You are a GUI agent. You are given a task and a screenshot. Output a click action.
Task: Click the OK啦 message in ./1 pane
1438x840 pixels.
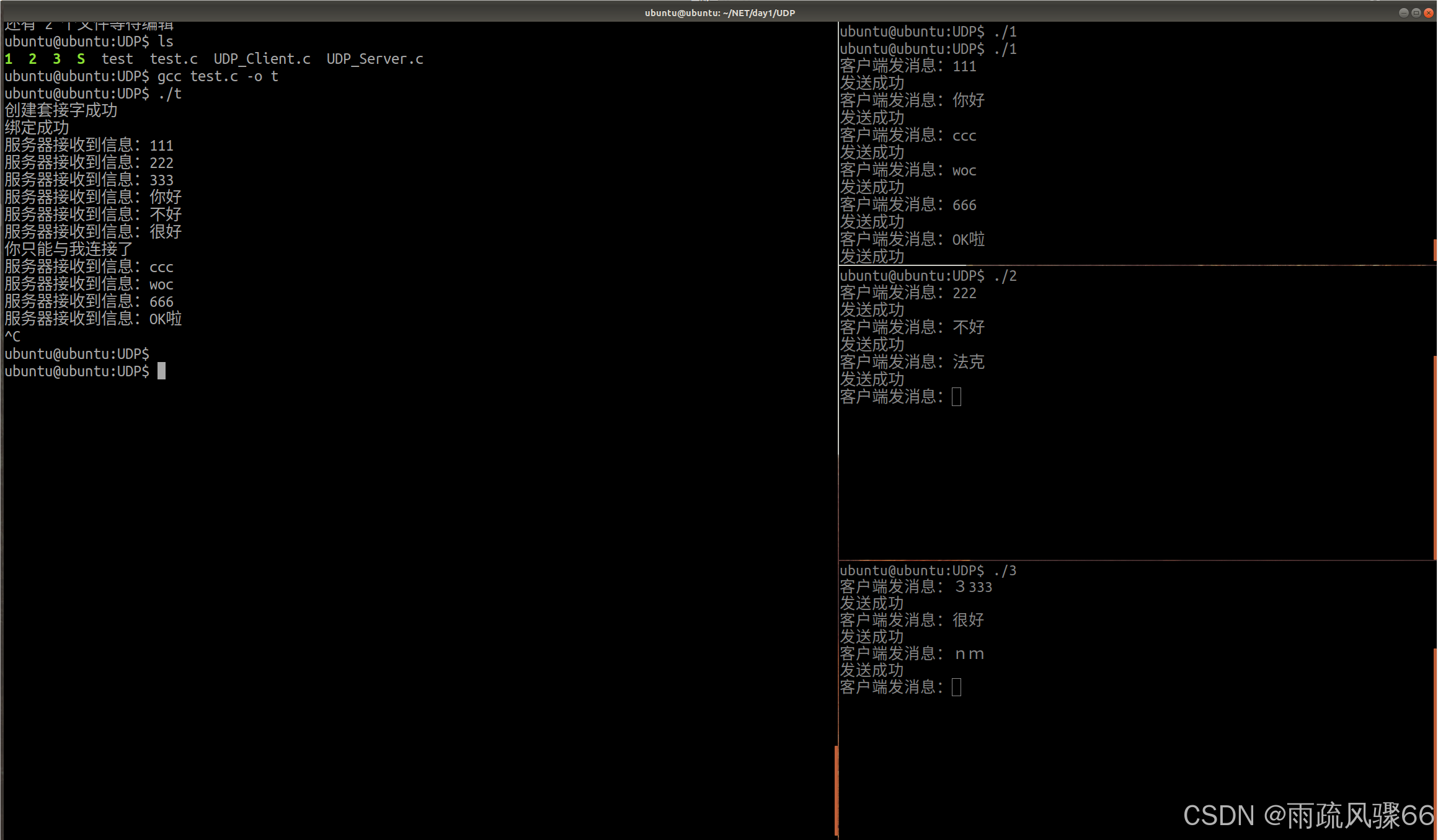click(x=968, y=239)
